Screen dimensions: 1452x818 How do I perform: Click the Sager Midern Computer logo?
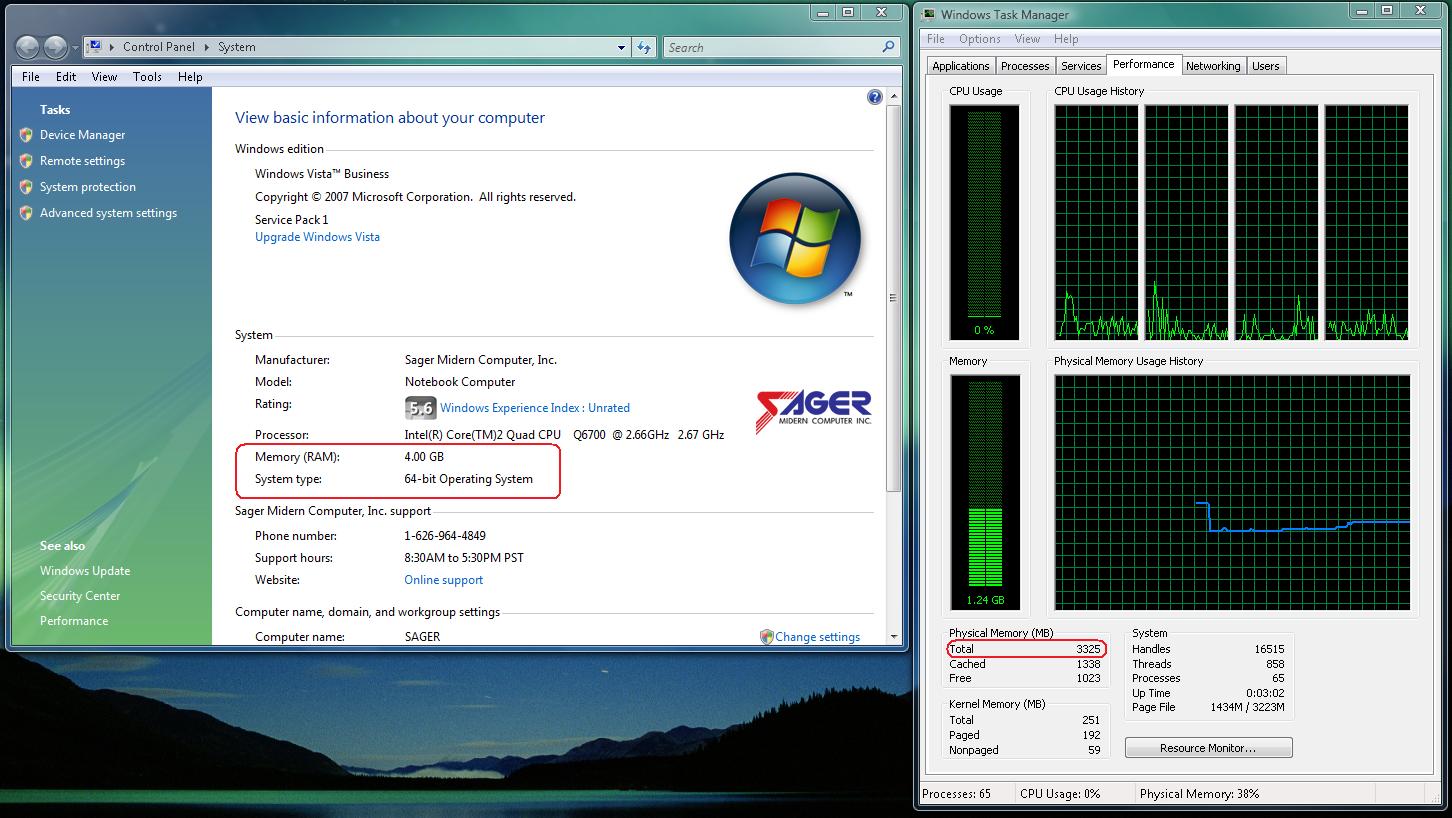click(x=814, y=410)
